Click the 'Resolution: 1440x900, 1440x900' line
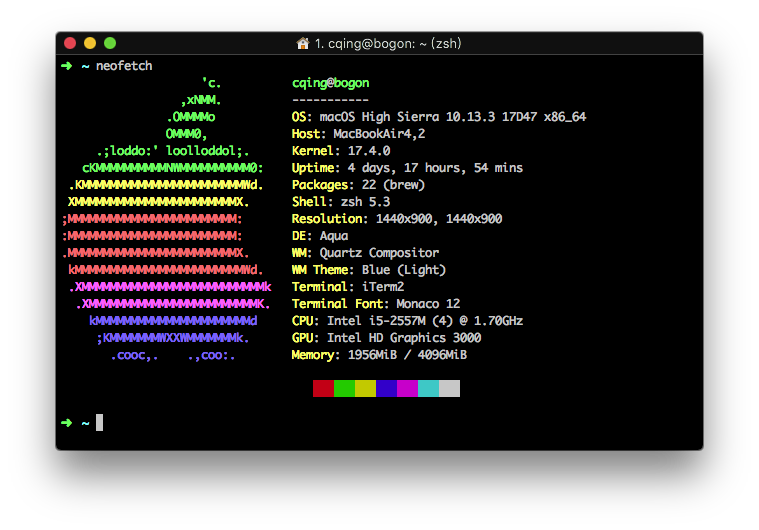 click(397, 219)
